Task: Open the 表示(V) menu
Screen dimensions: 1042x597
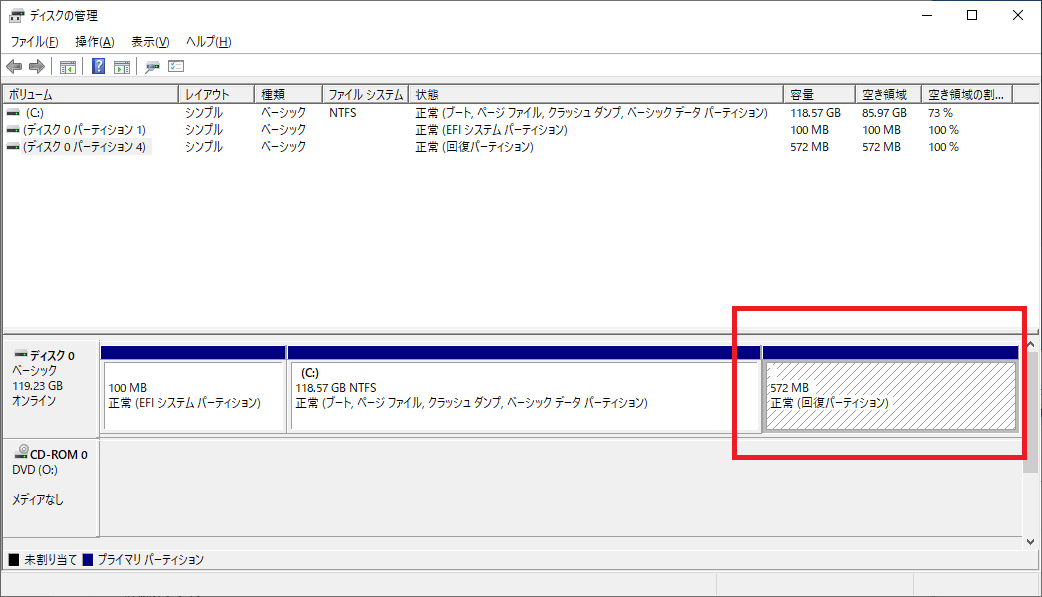Action: pos(150,42)
